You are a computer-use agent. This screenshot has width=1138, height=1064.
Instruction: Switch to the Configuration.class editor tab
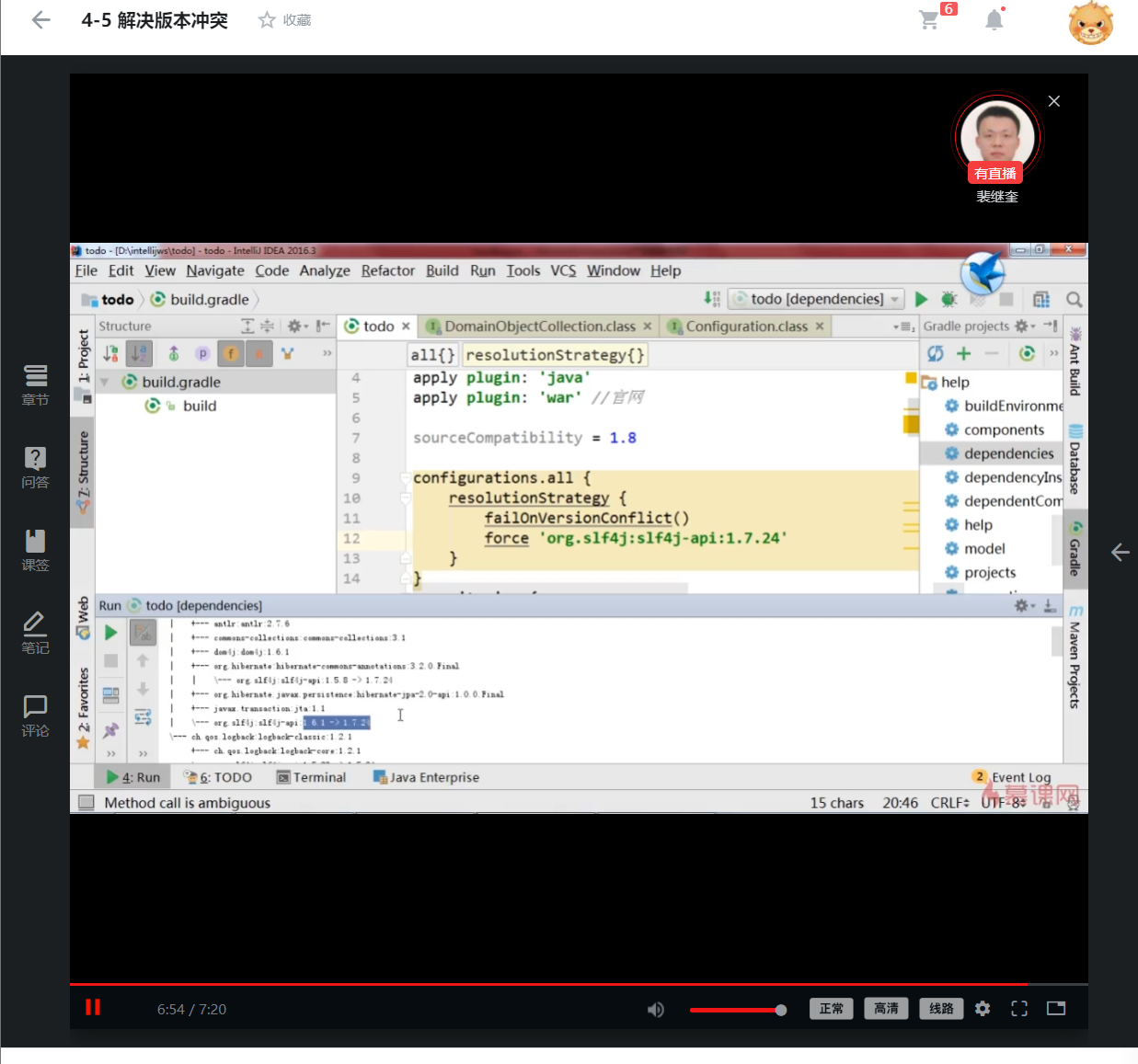pyautogui.click(x=745, y=326)
